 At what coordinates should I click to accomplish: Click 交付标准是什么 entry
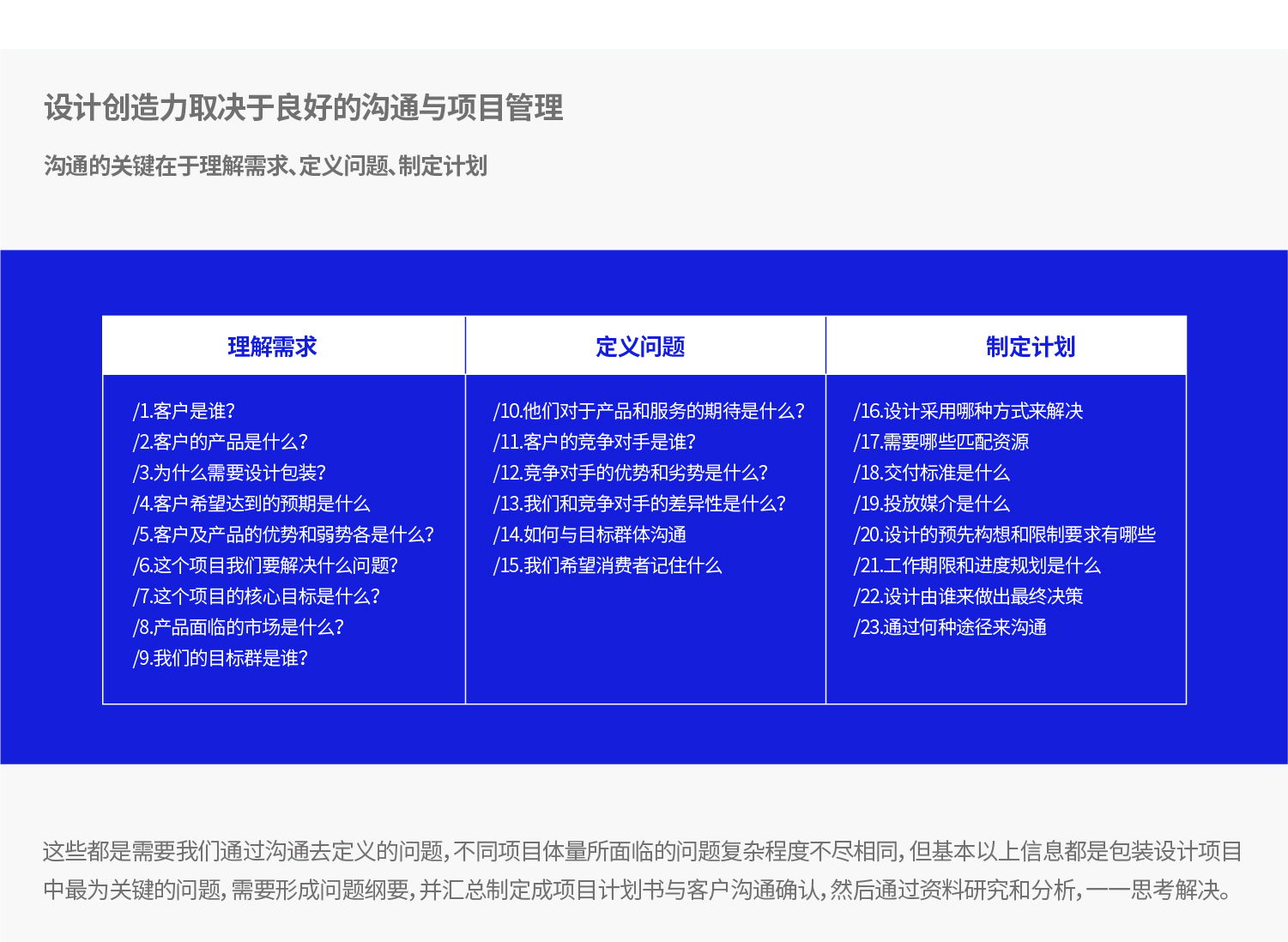tap(931, 473)
